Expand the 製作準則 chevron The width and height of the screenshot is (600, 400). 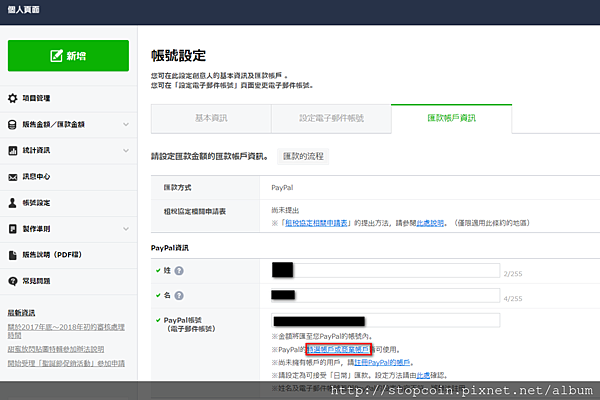(x=126, y=229)
